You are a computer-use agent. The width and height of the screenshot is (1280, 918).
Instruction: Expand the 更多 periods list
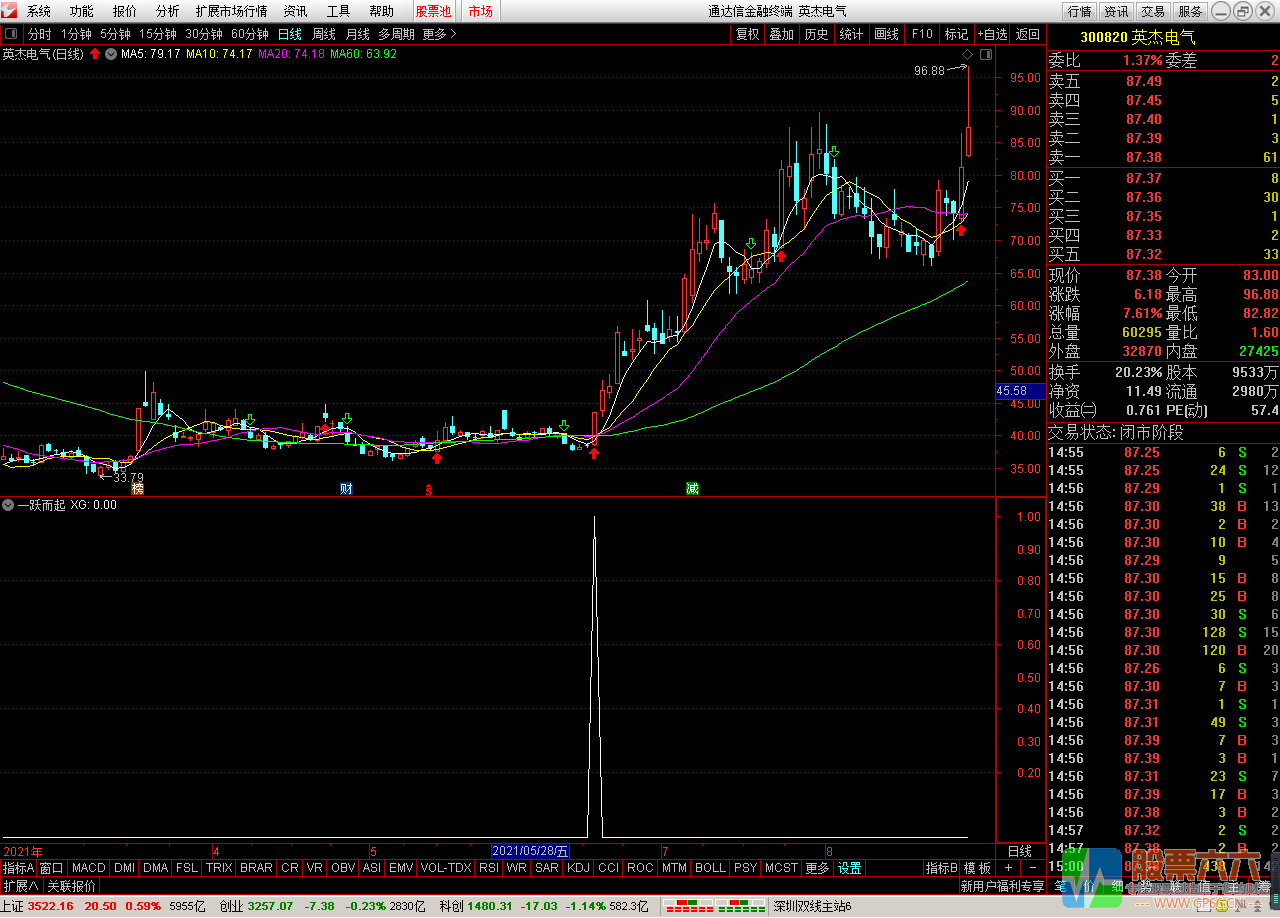point(439,34)
